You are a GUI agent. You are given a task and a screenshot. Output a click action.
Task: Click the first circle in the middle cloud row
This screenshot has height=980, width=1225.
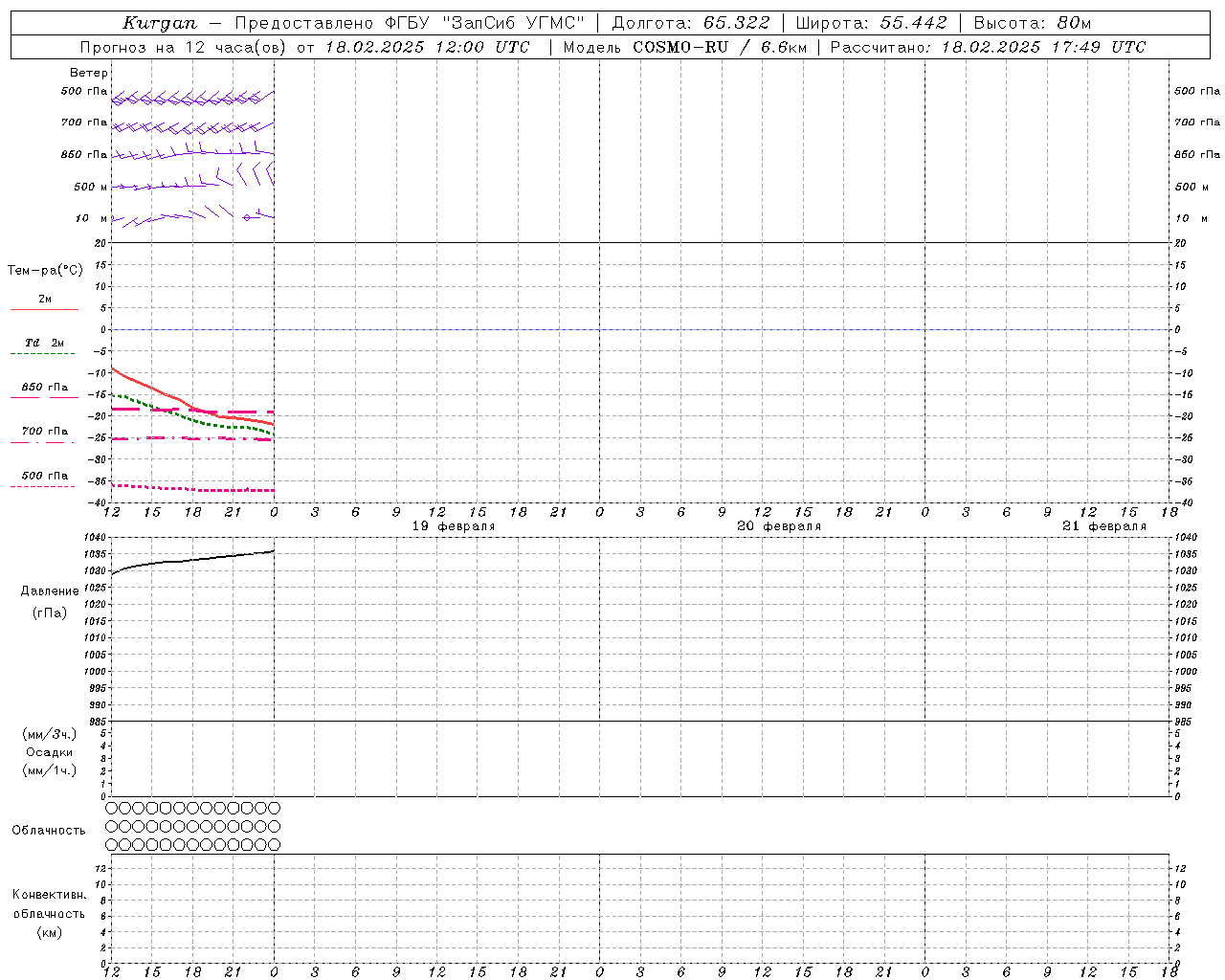click(x=111, y=827)
